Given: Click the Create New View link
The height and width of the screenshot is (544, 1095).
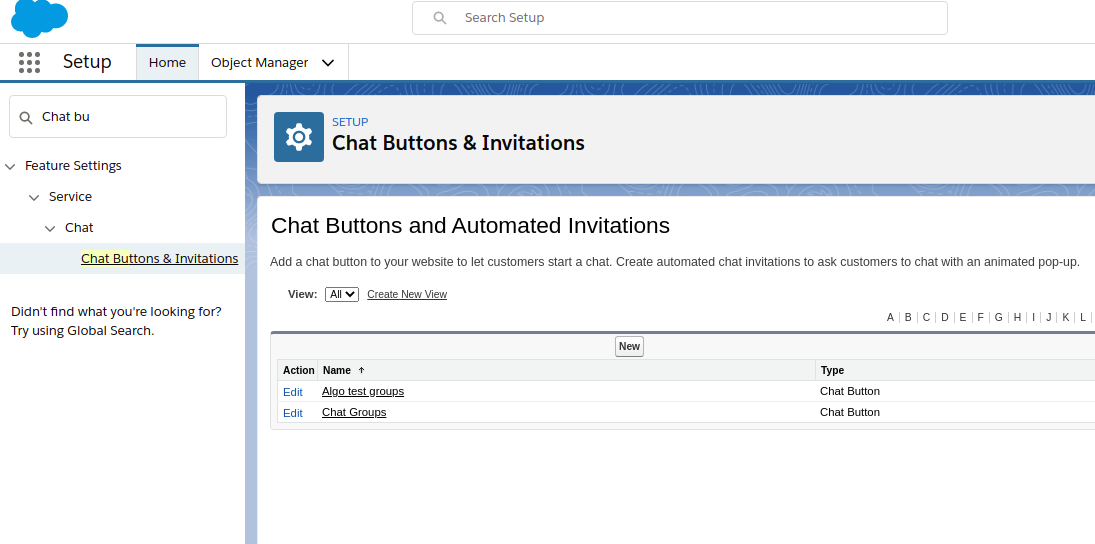Looking at the screenshot, I should [406, 294].
